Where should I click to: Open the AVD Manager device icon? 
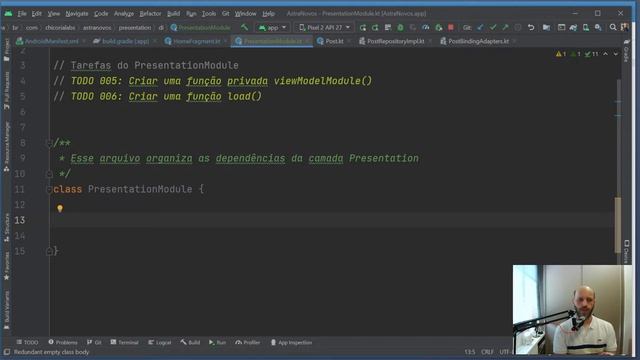586,27
